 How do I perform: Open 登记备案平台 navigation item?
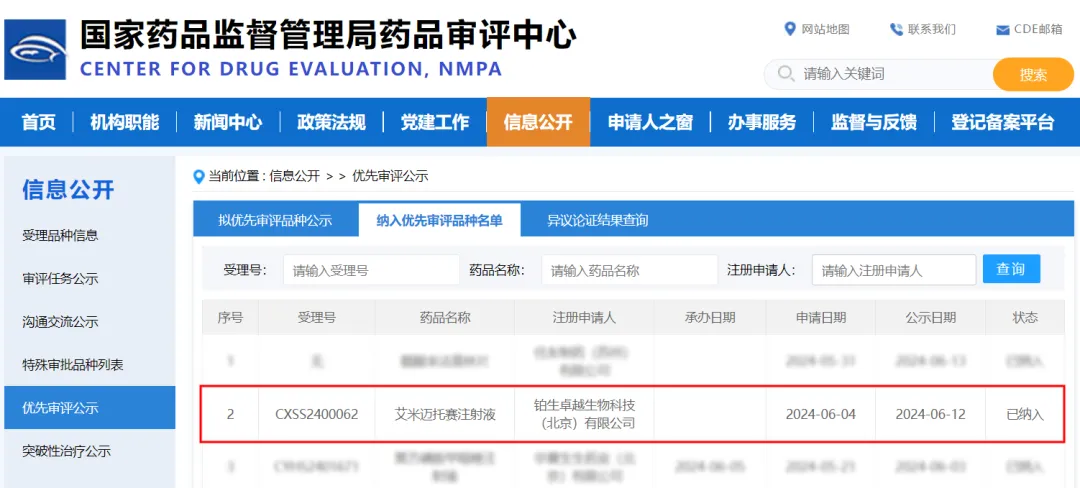(x=1003, y=122)
